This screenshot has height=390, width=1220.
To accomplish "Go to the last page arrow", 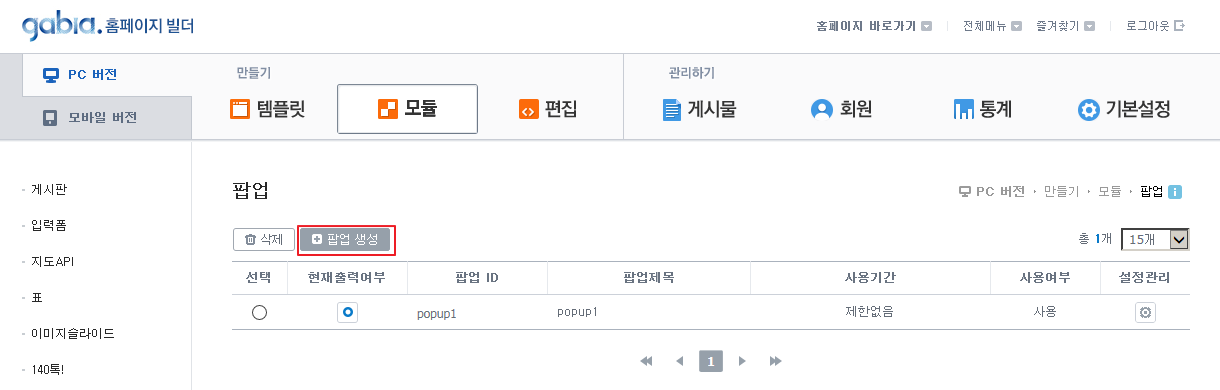I will [x=775, y=361].
